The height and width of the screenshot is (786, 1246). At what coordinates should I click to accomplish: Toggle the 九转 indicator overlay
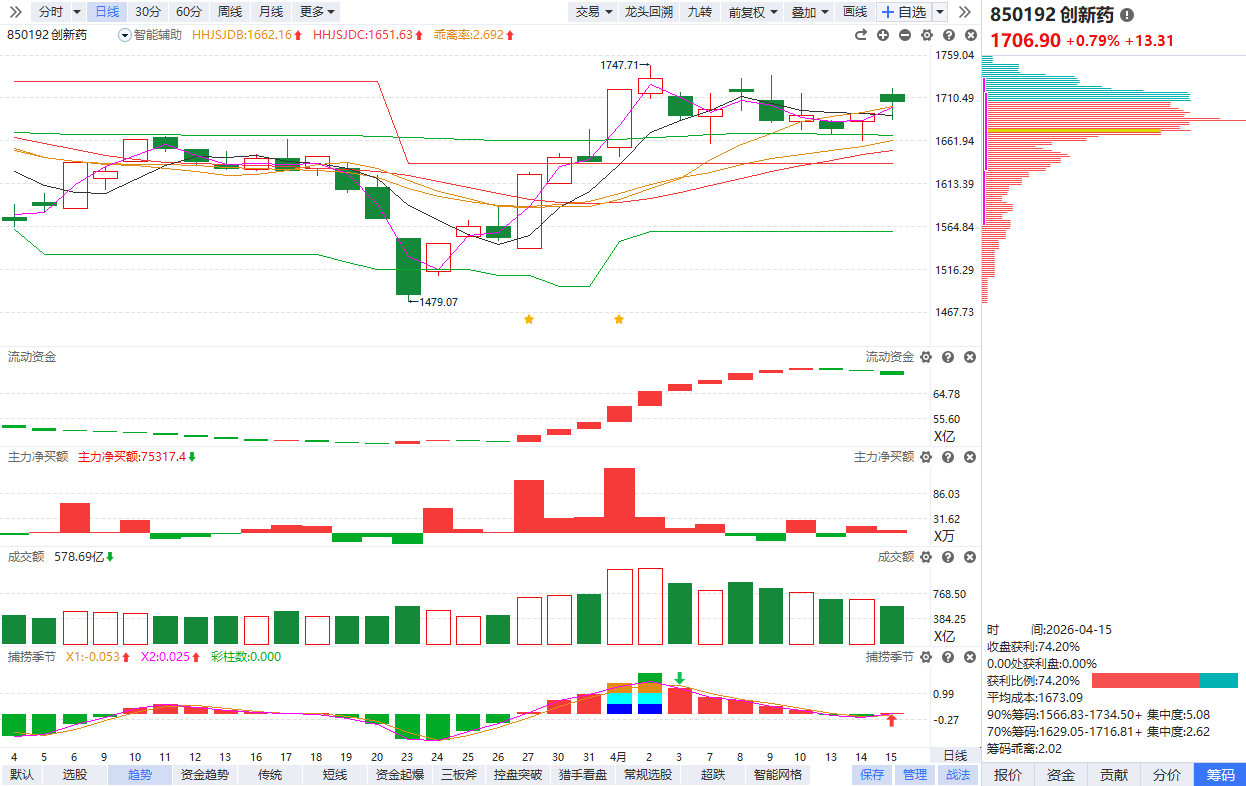(x=700, y=12)
